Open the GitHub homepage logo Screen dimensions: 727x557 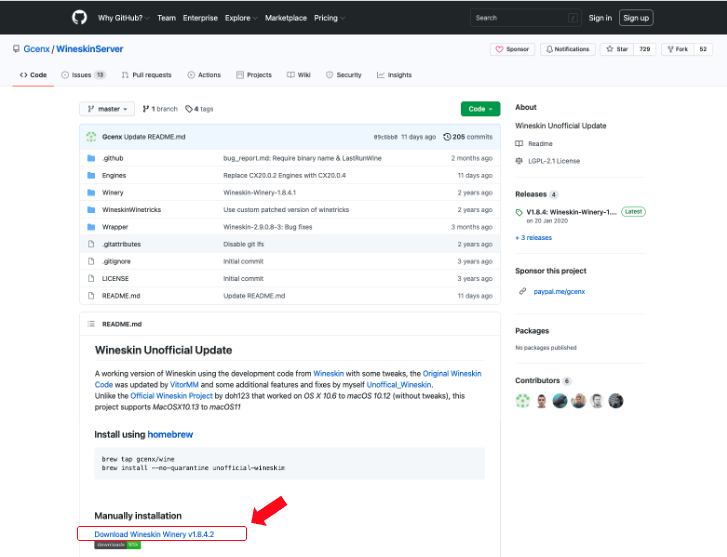pos(79,18)
